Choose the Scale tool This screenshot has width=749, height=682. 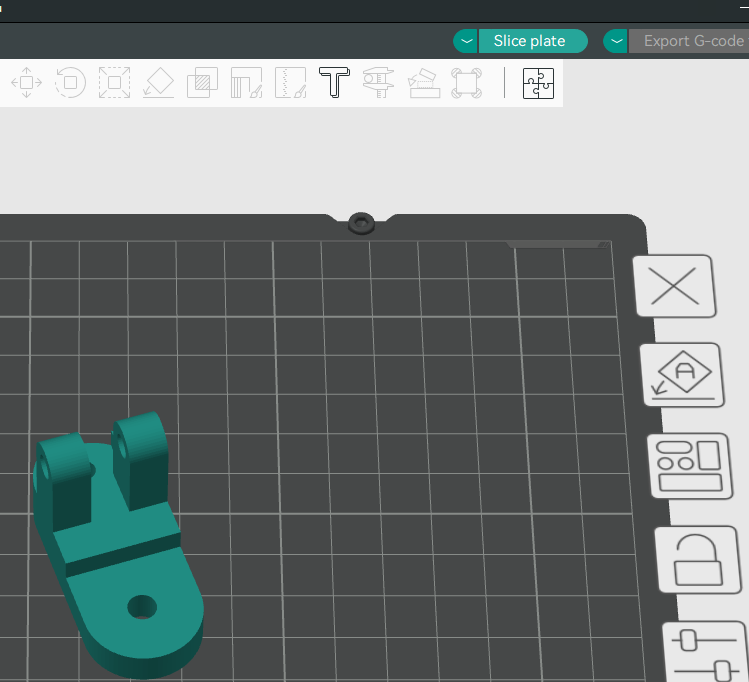tap(114, 82)
